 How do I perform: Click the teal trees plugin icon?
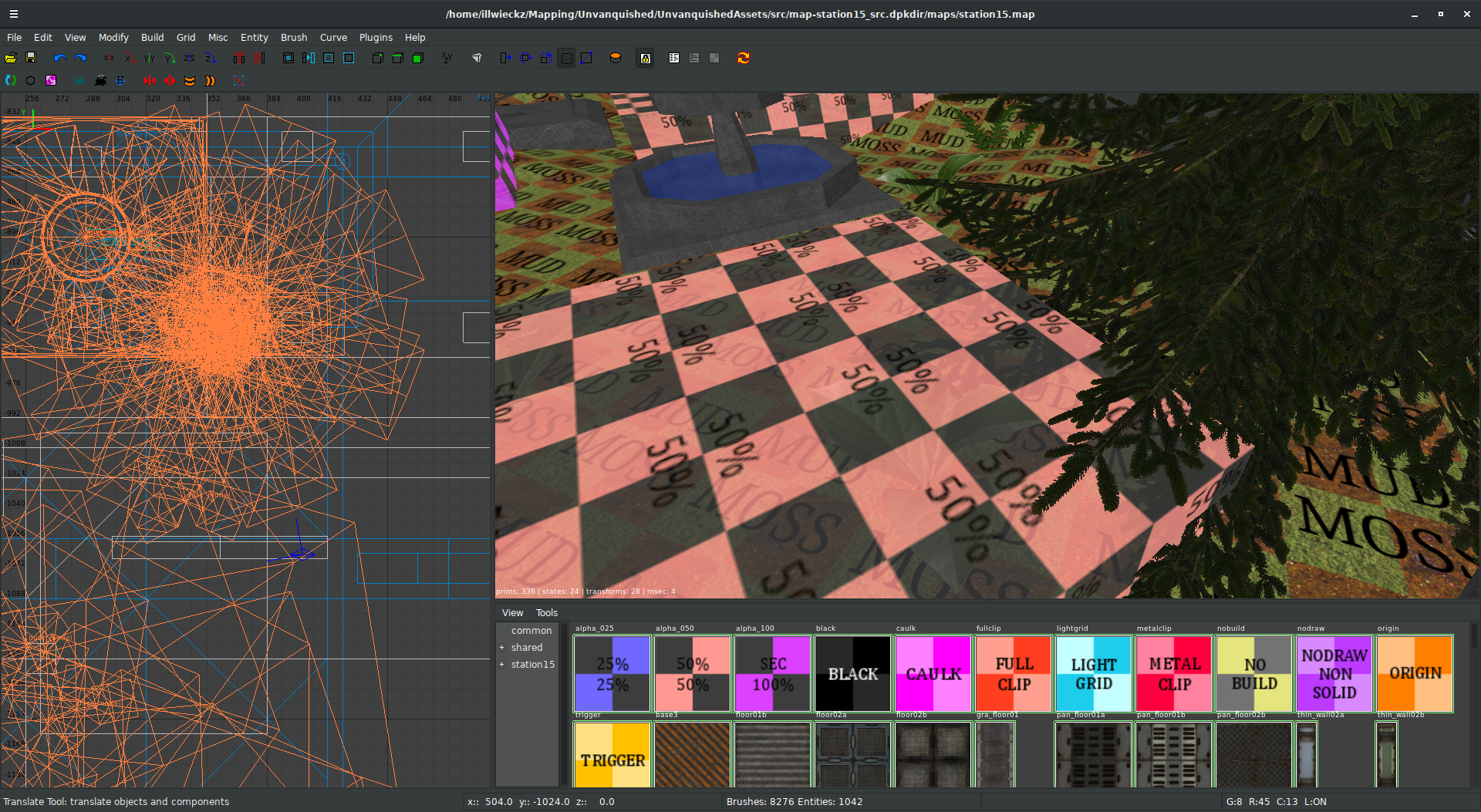pos(80,80)
